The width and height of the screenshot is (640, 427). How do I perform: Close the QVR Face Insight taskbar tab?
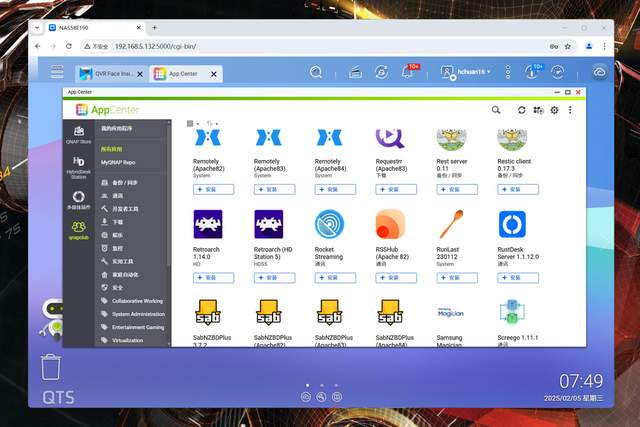tap(140, 74)
